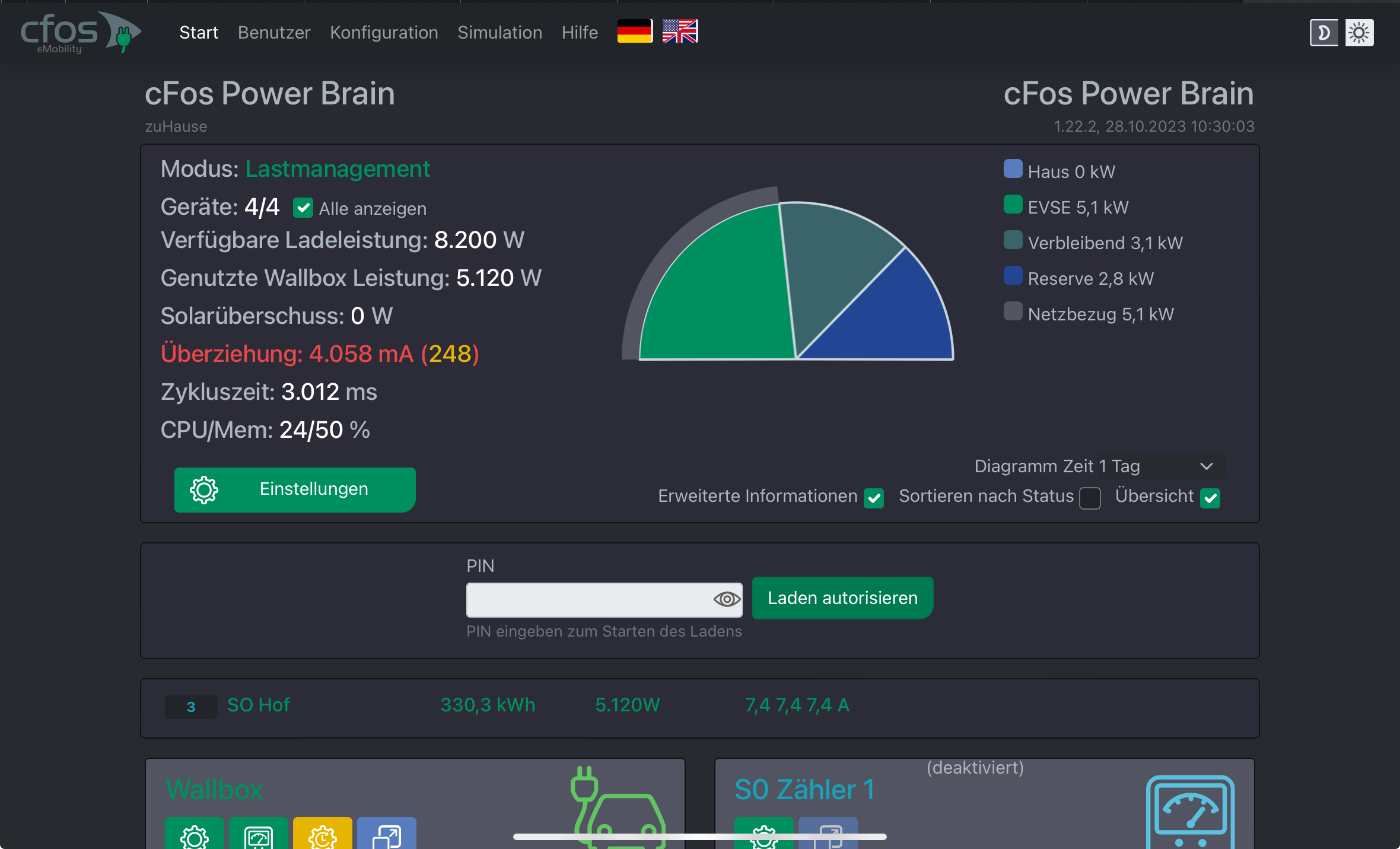Click Haus legend color swatch
This screenshot has height=849, width=1400.
[x=1013, y=168]
